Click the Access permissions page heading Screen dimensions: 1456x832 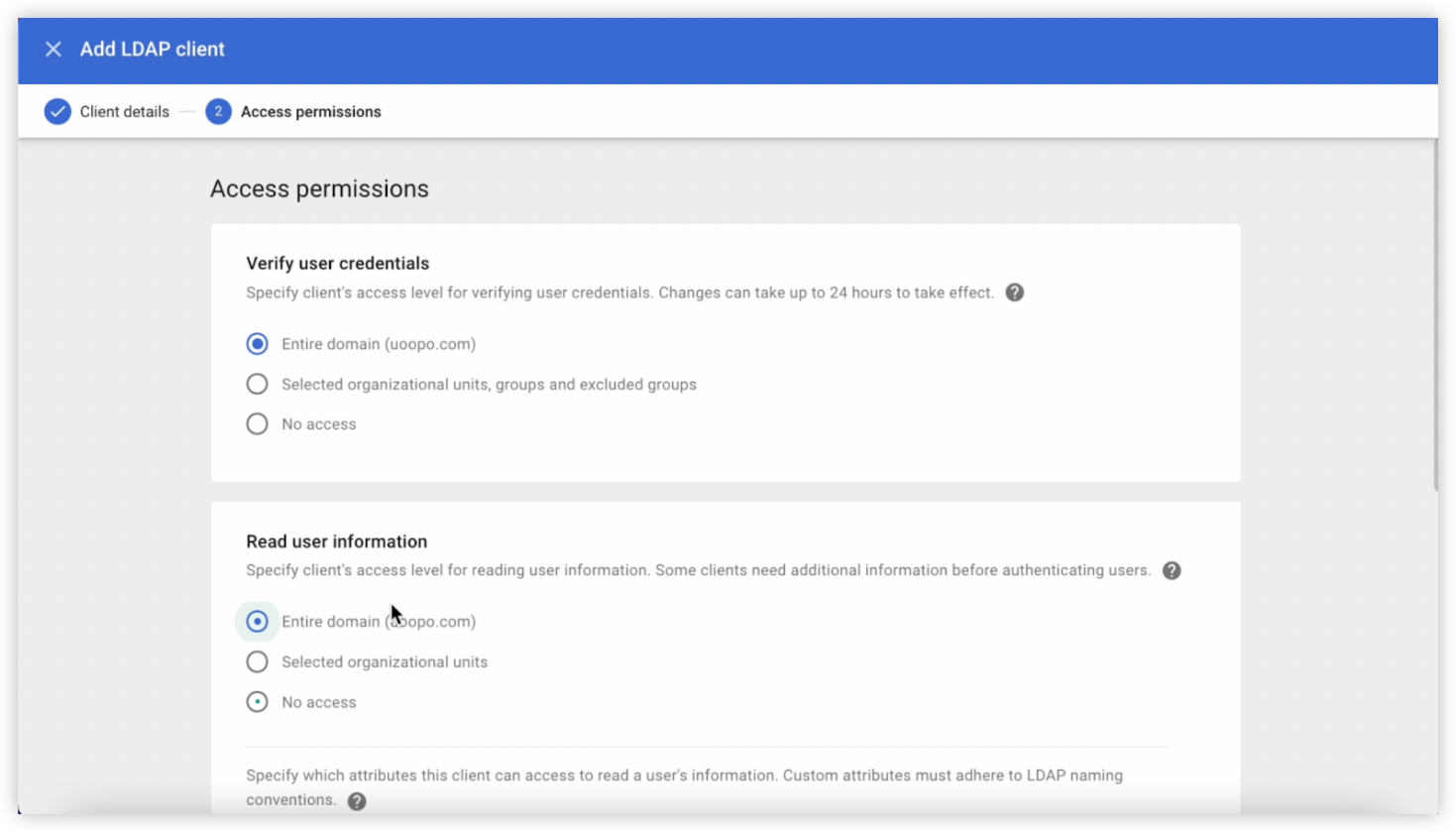pyautogui.click(x=319, y=188)
